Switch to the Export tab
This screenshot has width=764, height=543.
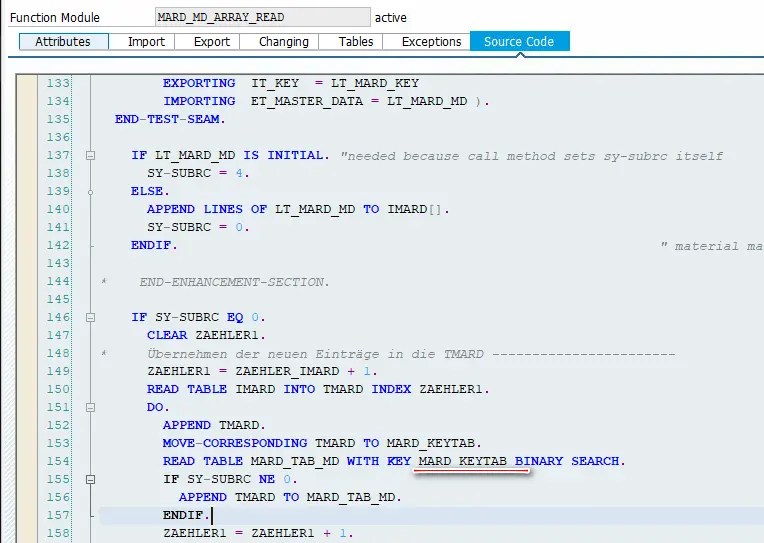point(211,41)
